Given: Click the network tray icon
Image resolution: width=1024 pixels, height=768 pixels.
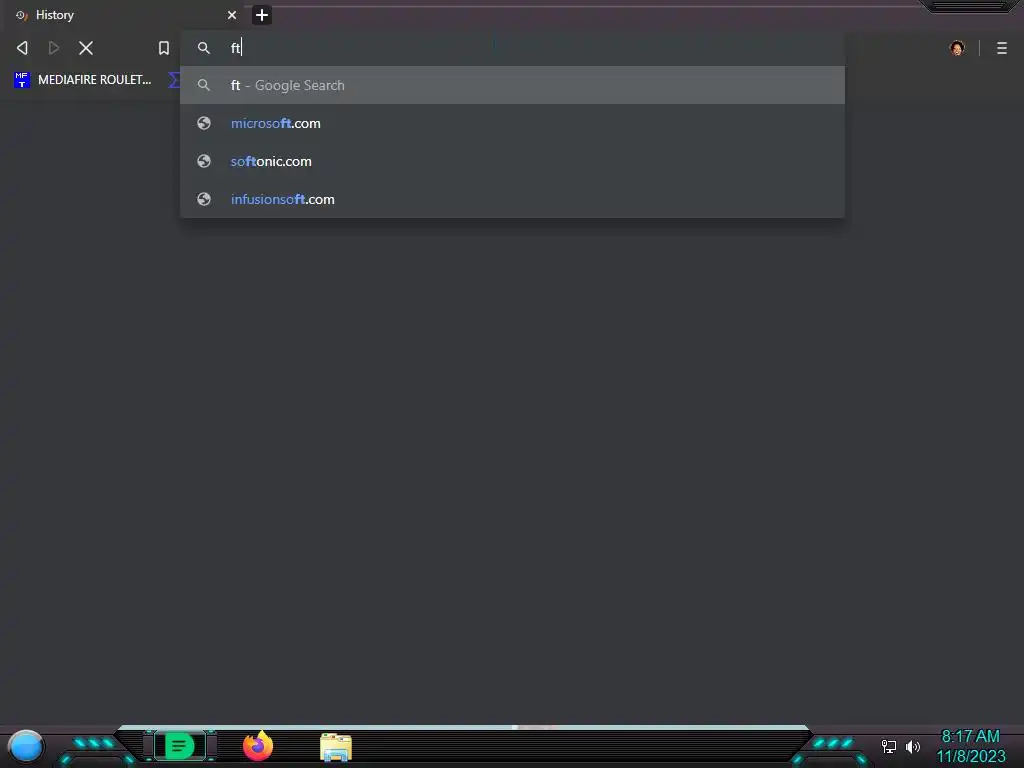Looking at the screenshot, I should 888,746.
